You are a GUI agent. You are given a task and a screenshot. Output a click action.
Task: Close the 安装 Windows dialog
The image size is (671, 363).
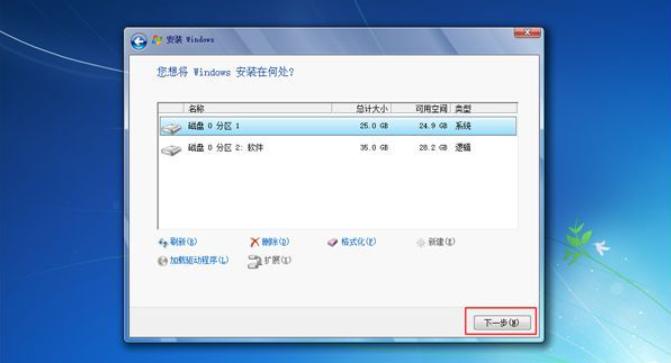527,33
